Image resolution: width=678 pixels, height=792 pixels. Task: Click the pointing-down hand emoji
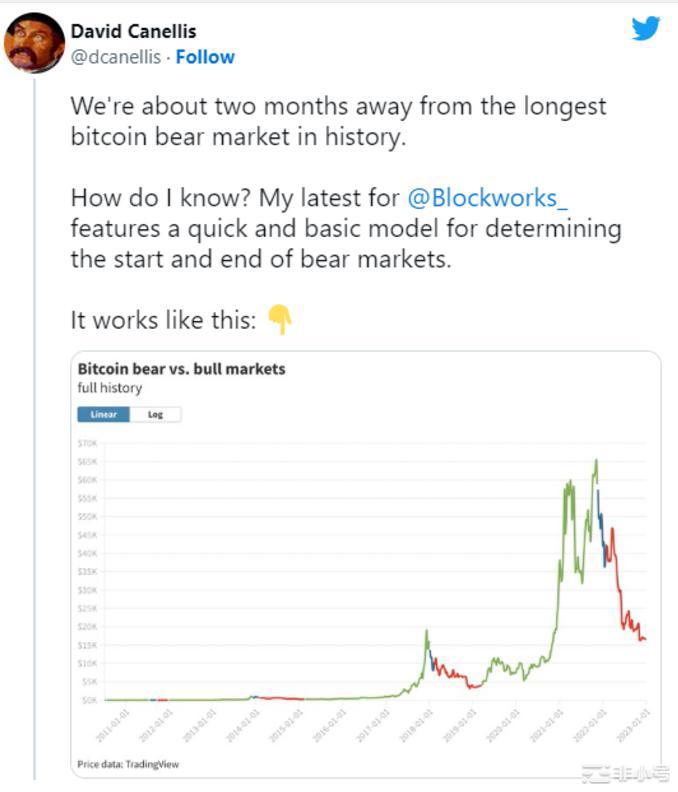(x=280, y=320)
